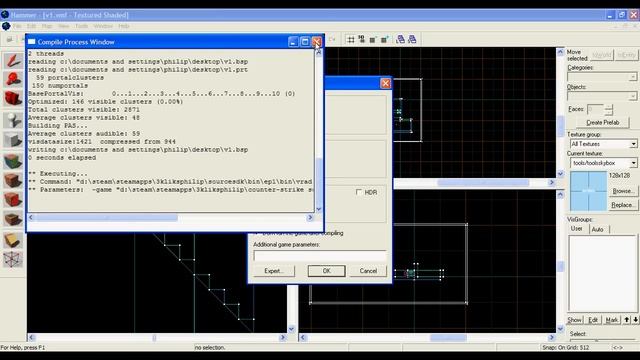This screenshot has height=360, width=640.
Task: Open the Window menu
Action: coord(103,26)
